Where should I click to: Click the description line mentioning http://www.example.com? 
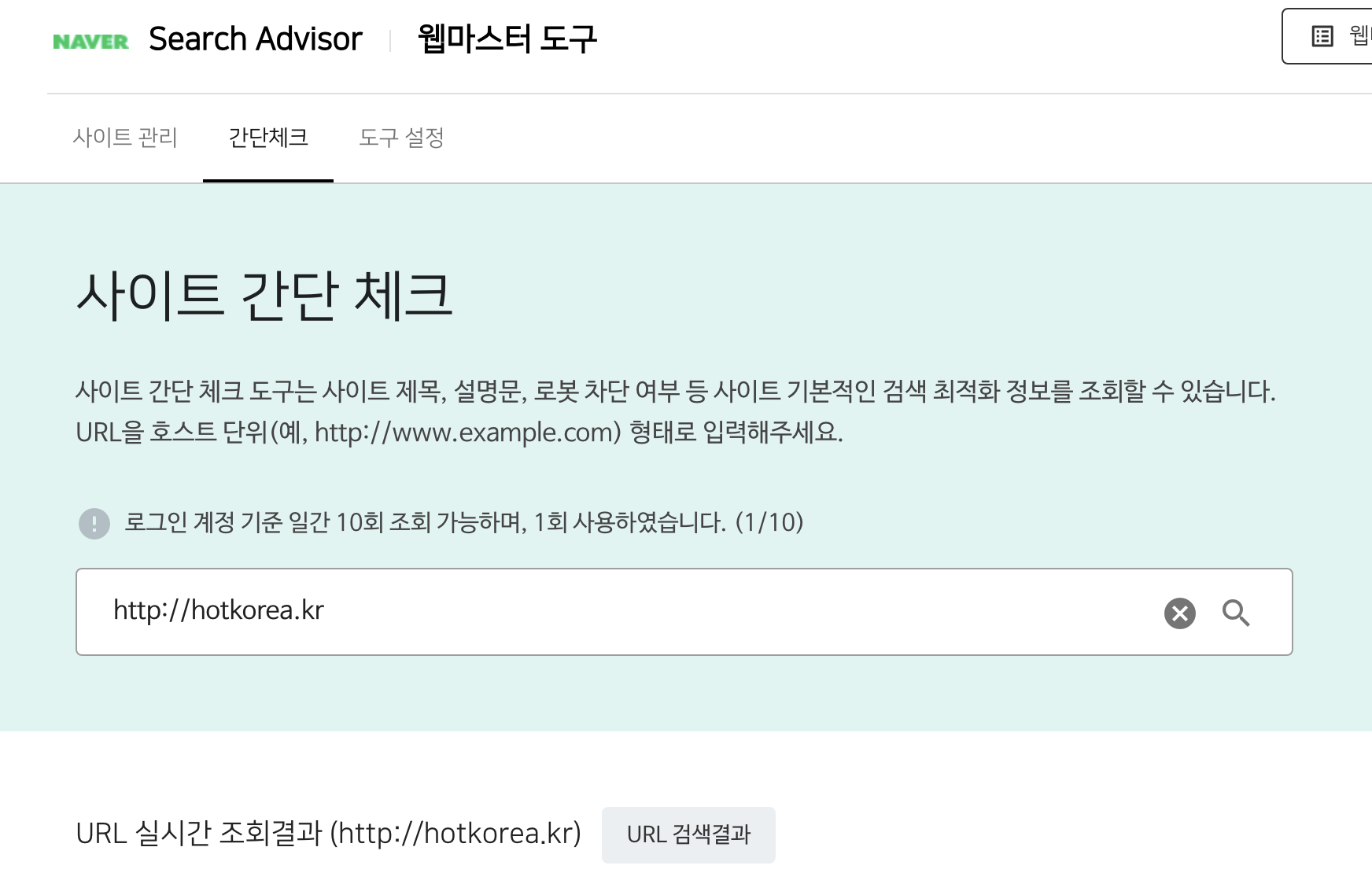click(x=459, y=432)
